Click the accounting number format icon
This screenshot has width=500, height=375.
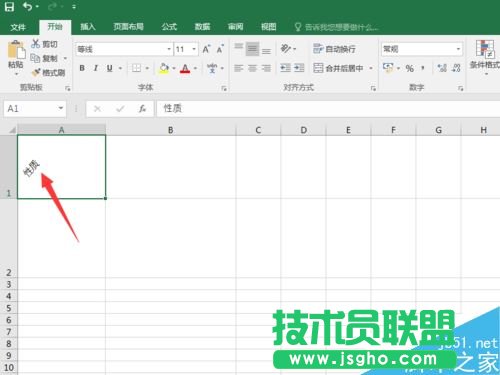(x=388, y=68)
